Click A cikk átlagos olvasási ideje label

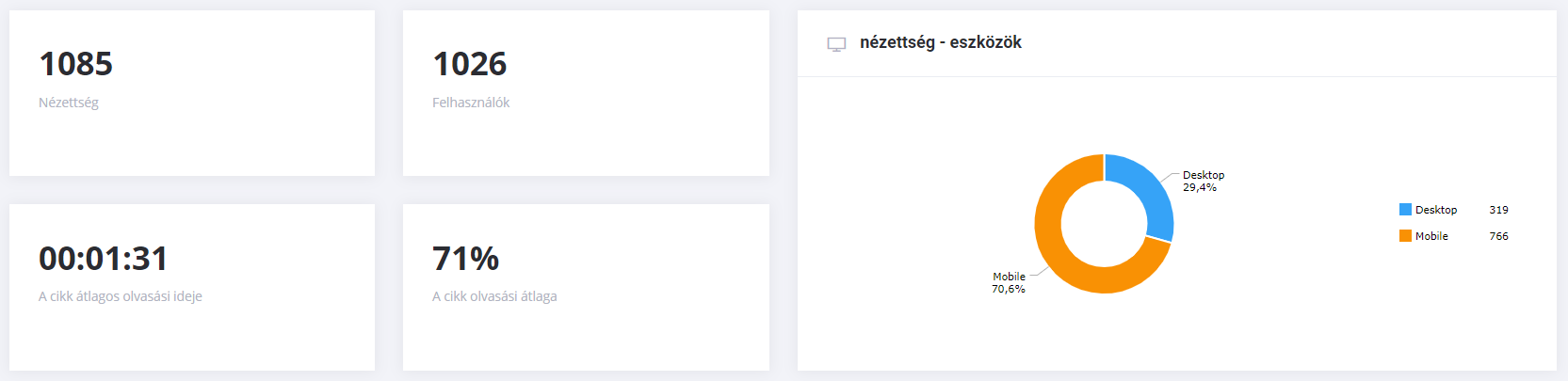click(121, 296)
